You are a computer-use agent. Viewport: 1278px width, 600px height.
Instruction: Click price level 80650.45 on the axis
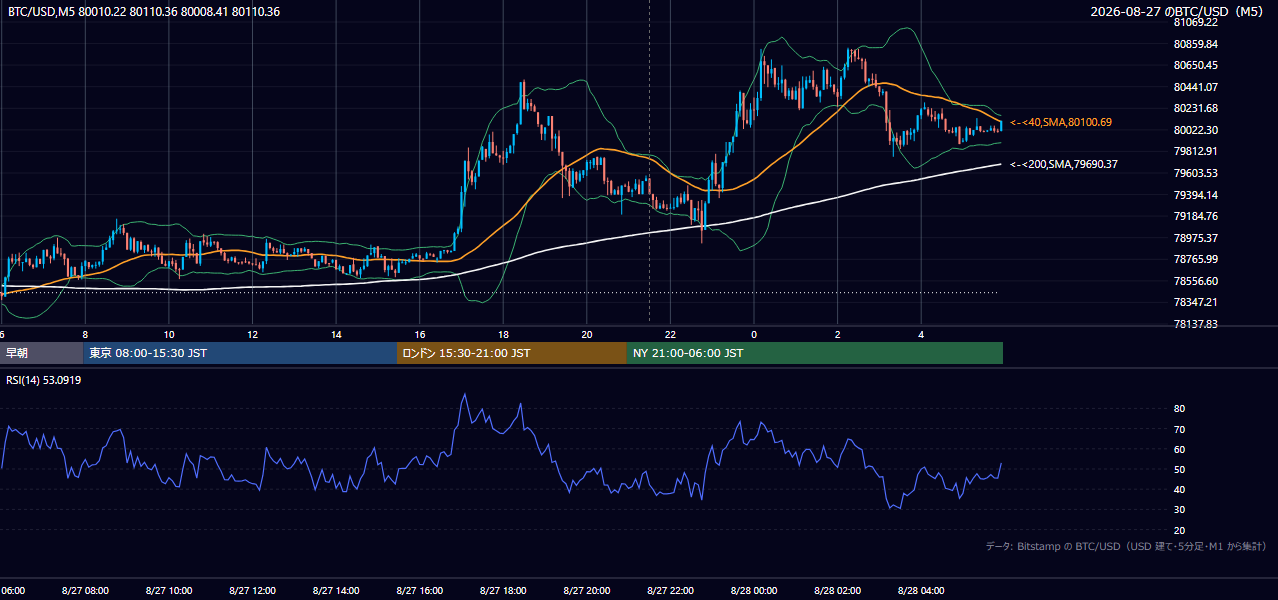tap(1195, 65)
